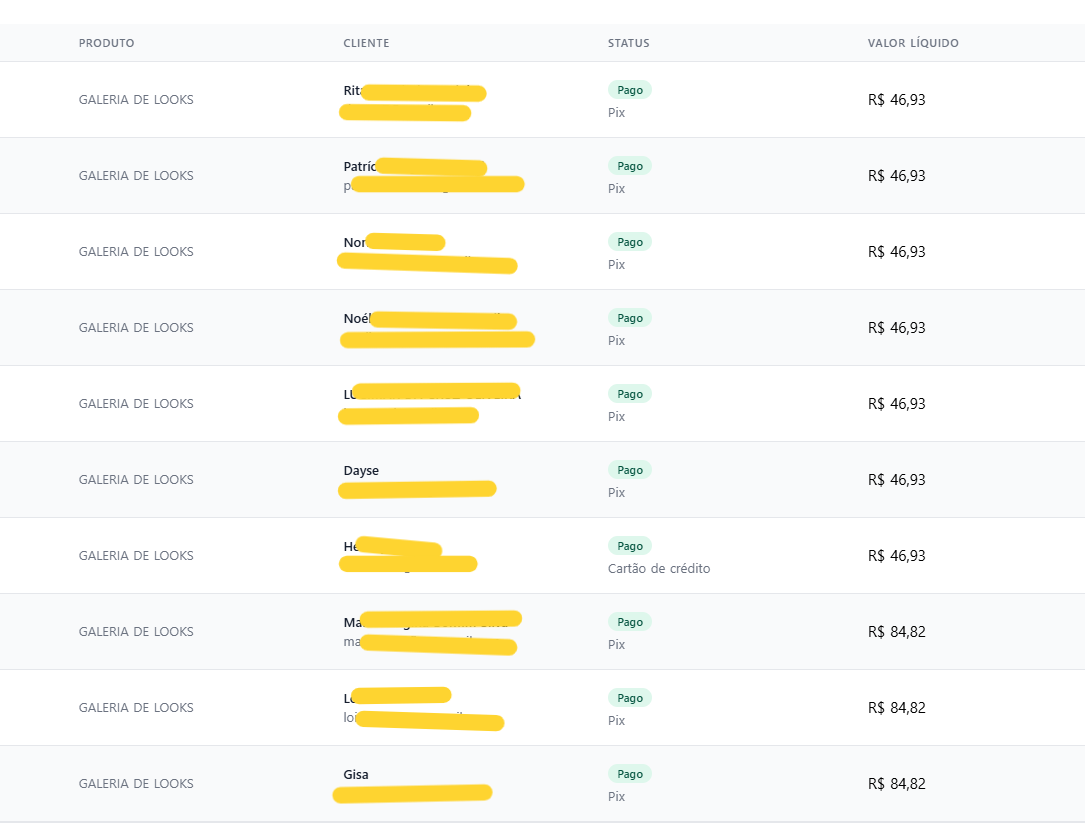Open the client name Dayse
Image resolution: width=1085 pixels, height=825 pixels.
click(x=361, y=471)
